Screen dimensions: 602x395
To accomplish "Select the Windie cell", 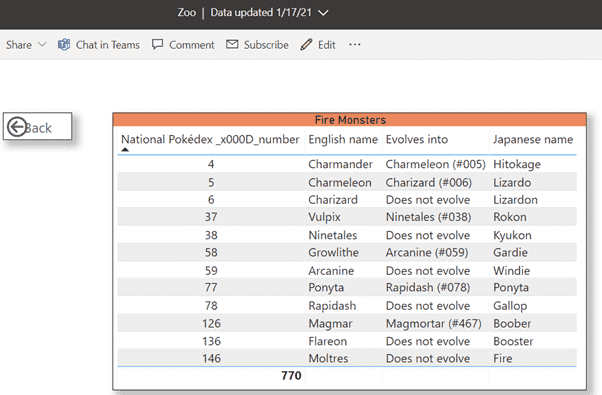I will click(x=511, y=271).
